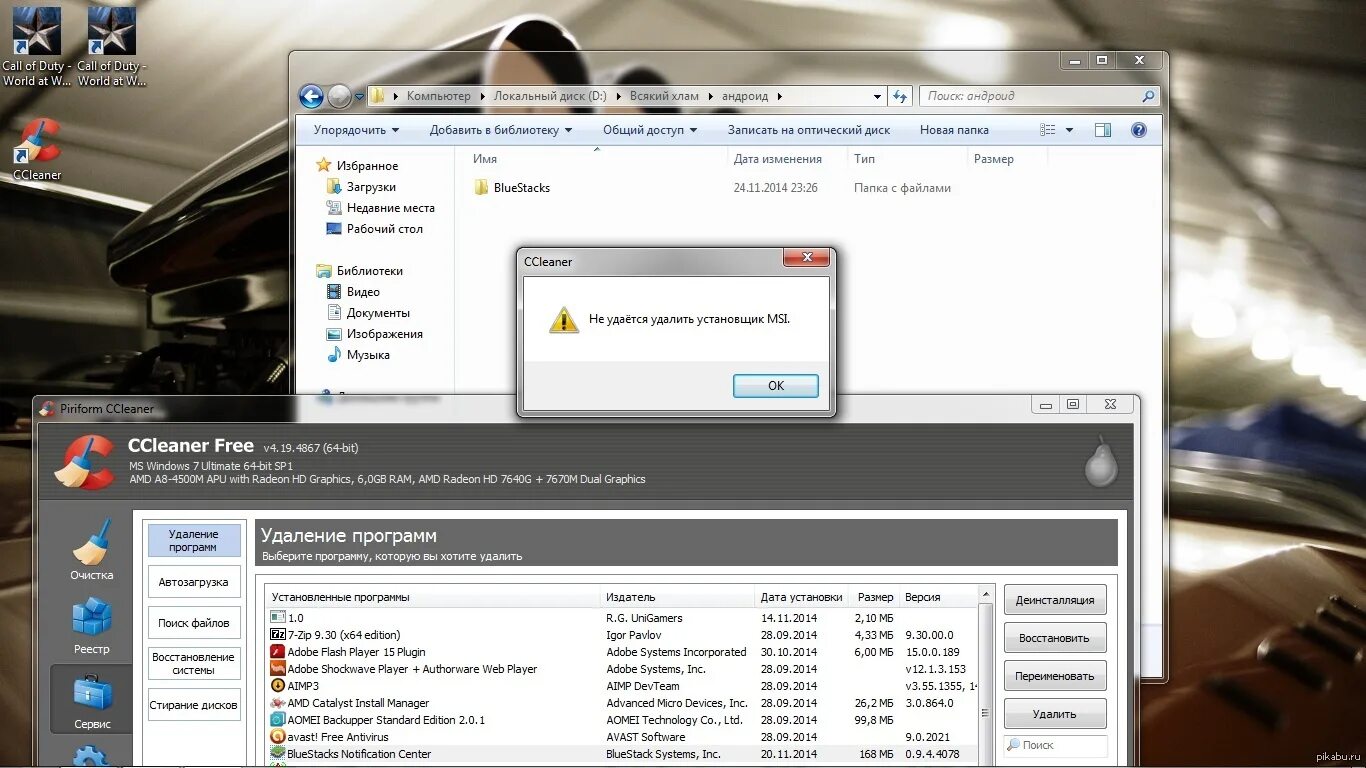Open the Очистка section in CCleaner
The height and width of the screenshot is (768, 1366).
pos(92,550)
